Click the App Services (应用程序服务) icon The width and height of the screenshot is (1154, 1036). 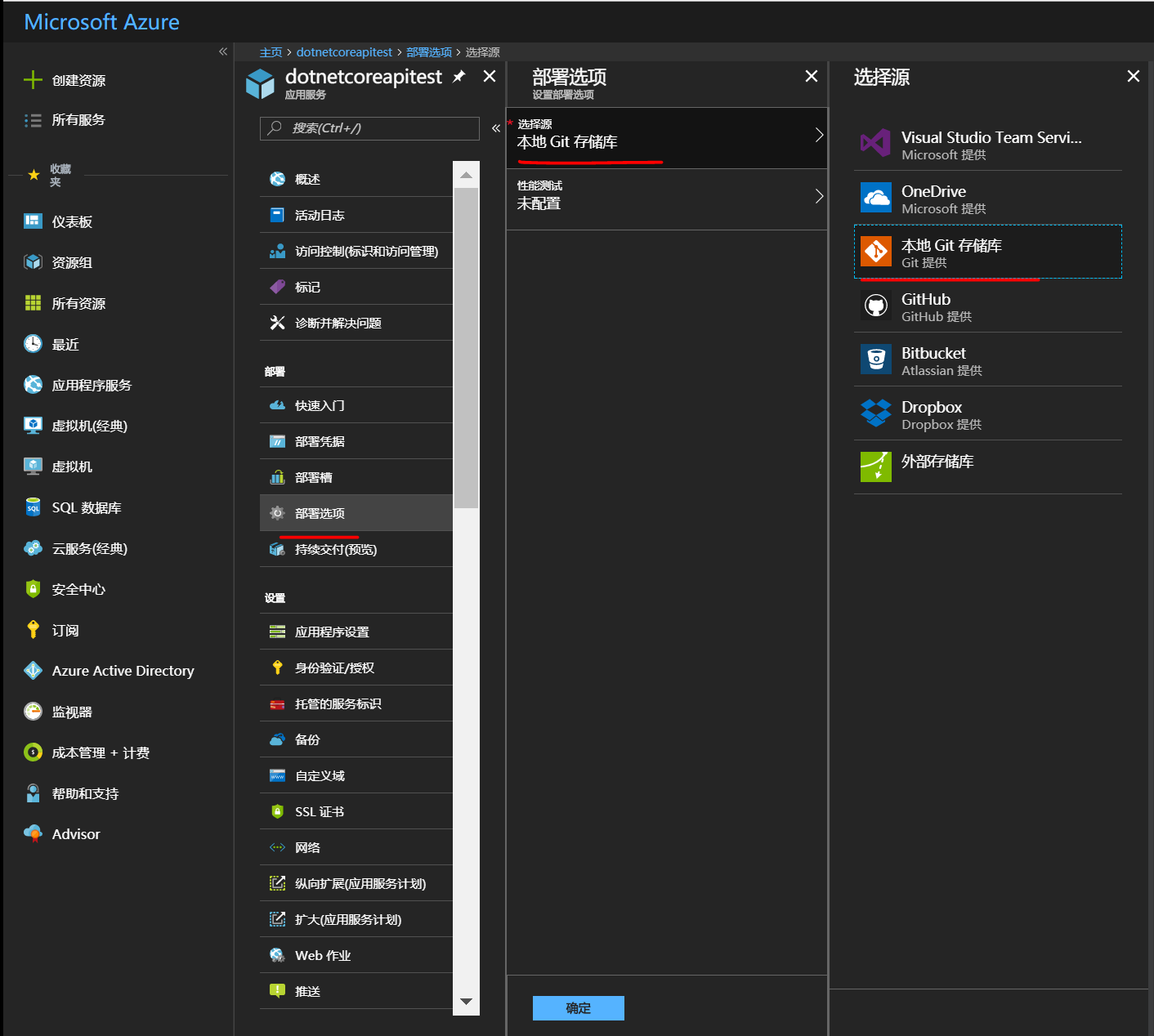tap(33, 385)
